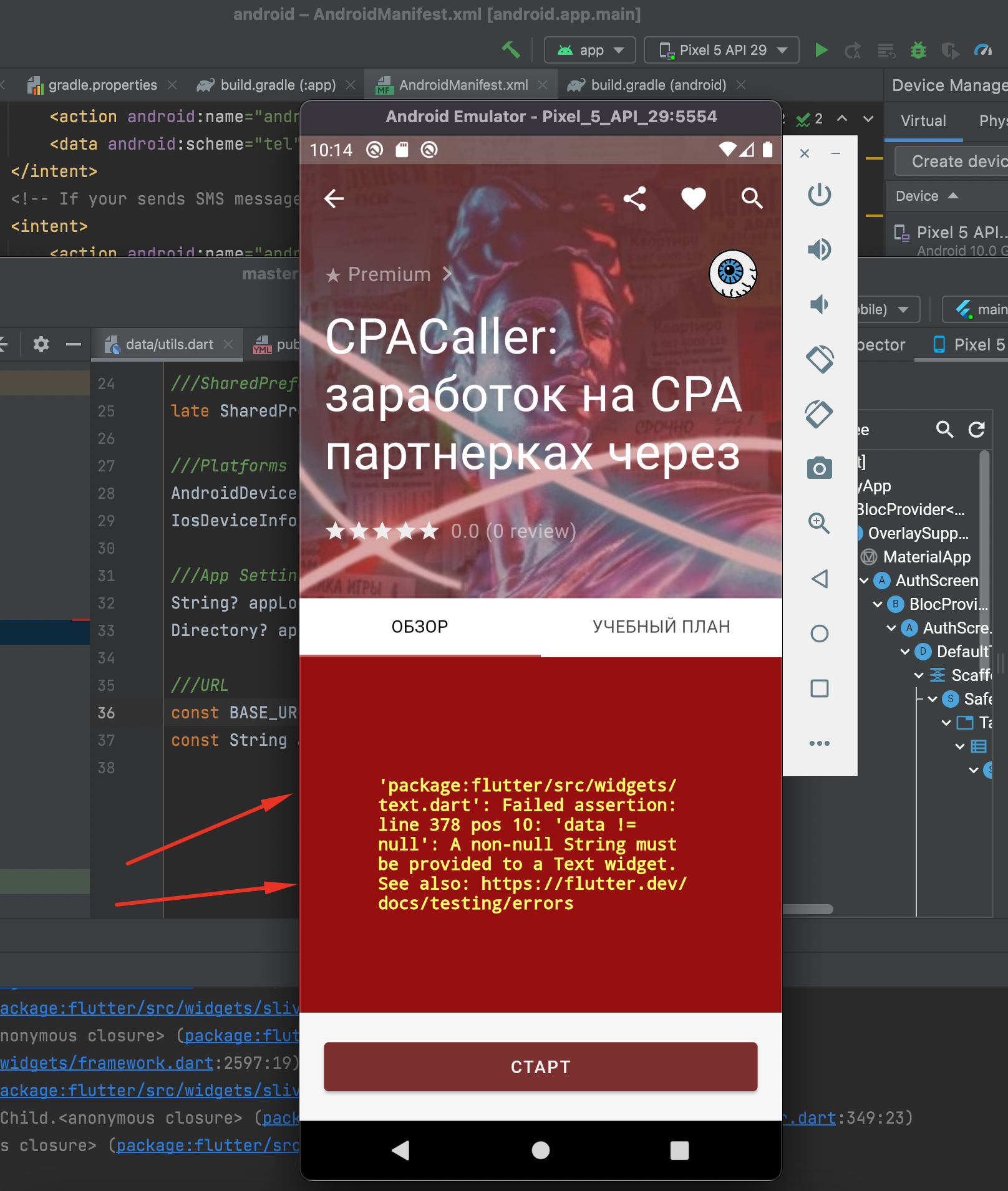Screen dimensions: 1008x1191
Task: Refresh the widget tree
Action: 976,430
